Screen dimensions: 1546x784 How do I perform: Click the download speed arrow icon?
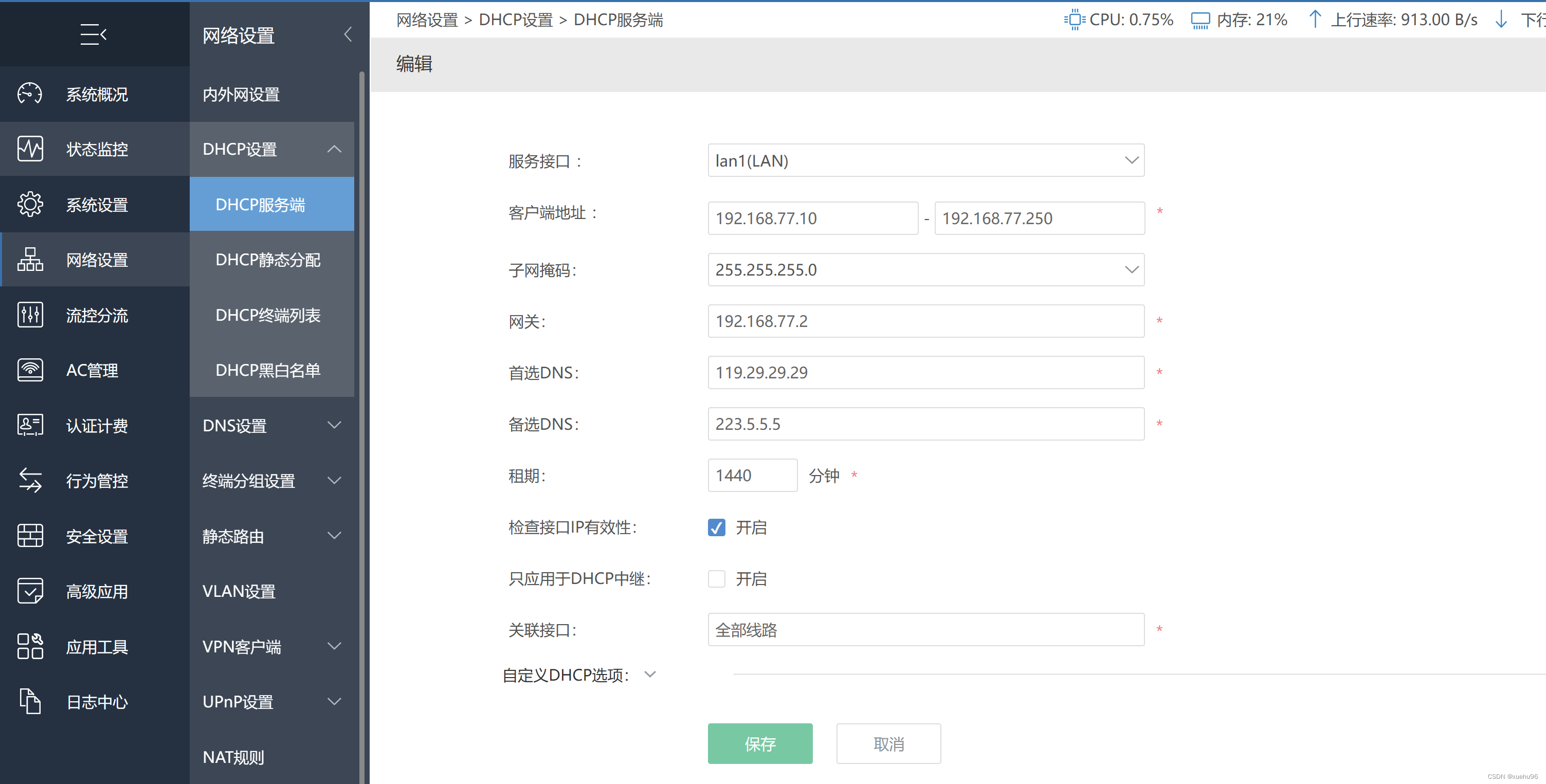point(1501,19)
